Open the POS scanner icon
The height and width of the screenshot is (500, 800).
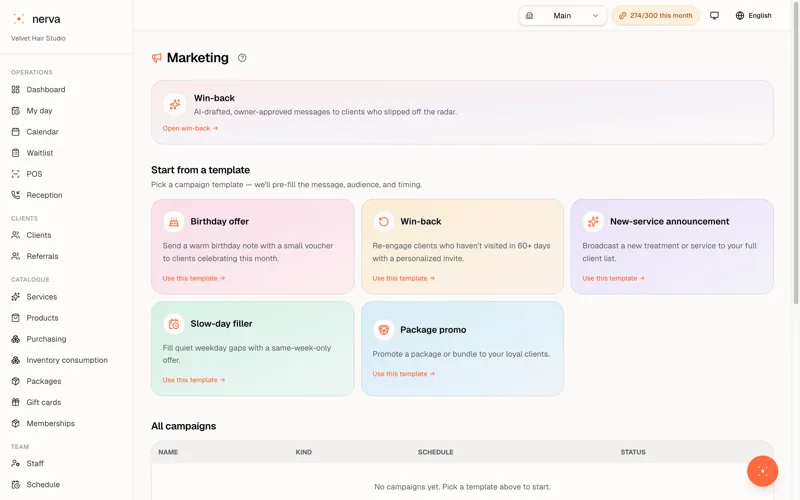16,174
